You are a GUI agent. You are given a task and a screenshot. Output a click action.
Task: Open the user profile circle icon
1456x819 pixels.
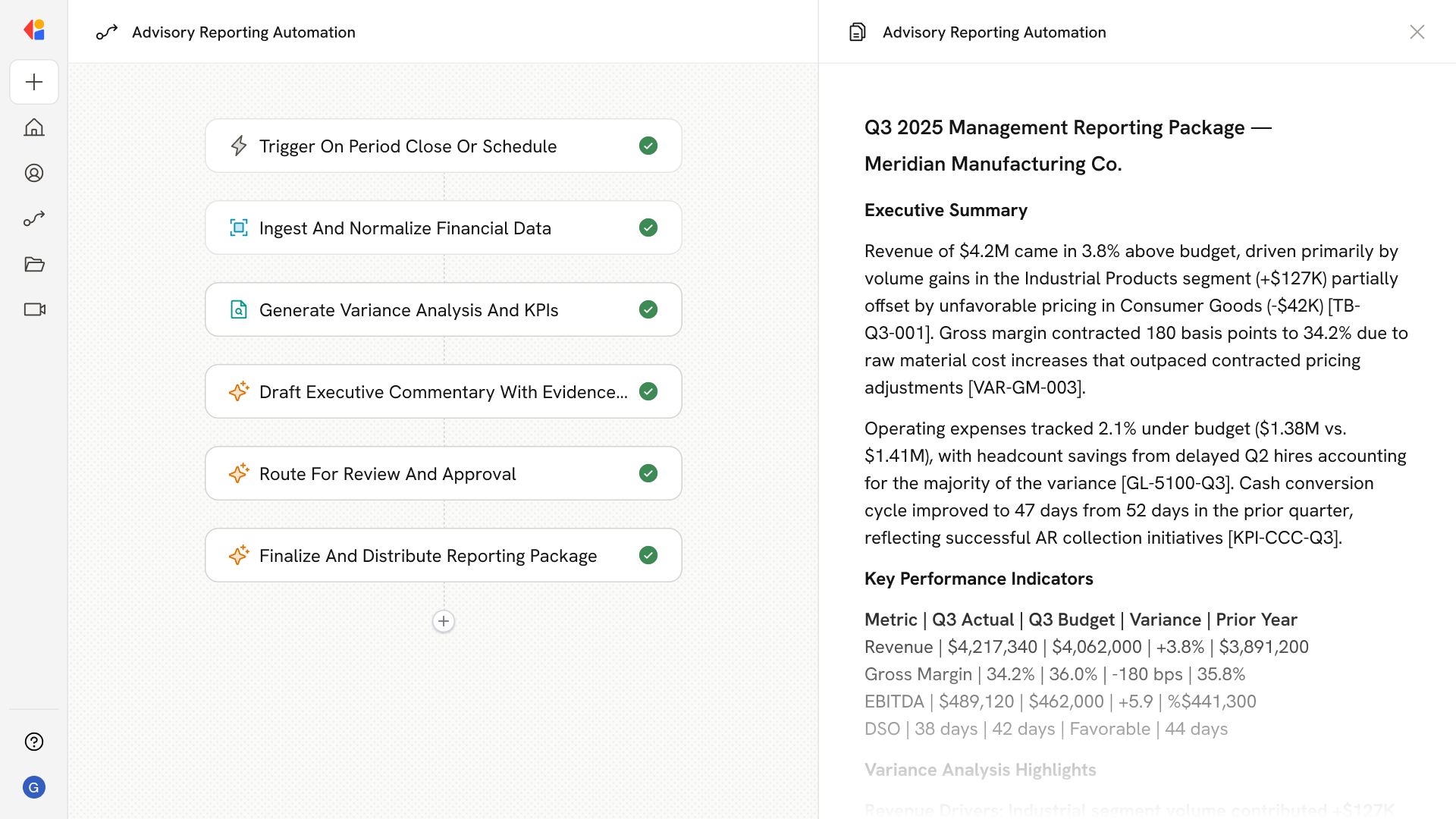pyautogui.click(x=34, y=173)
